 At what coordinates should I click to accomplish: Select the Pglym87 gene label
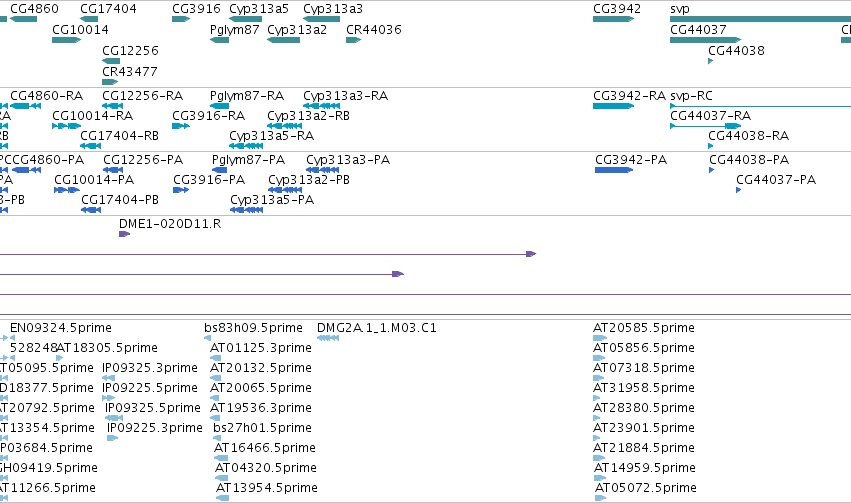coord(234,30)
